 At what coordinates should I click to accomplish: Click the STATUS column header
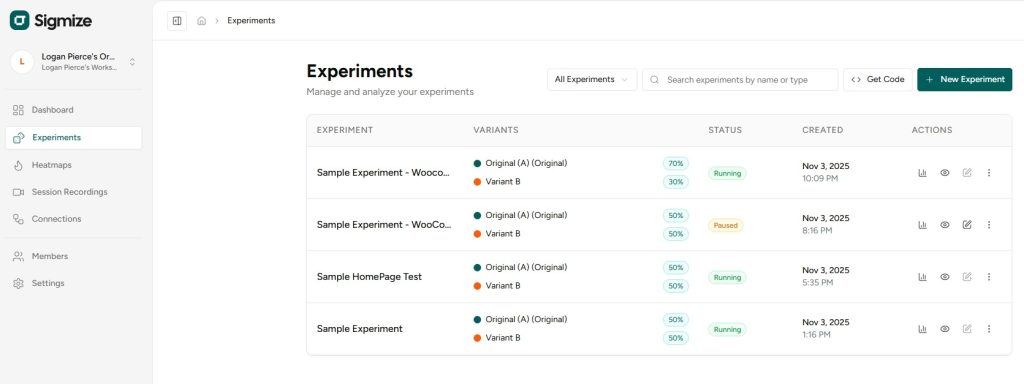pos(725,130)
